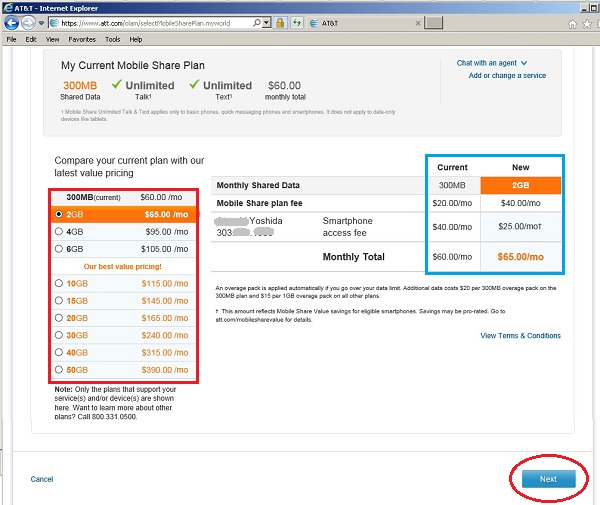The height and width of the screenshot is (505, 600).
Task: Click the orange 2GB new data cell
Action: [520, 185]
